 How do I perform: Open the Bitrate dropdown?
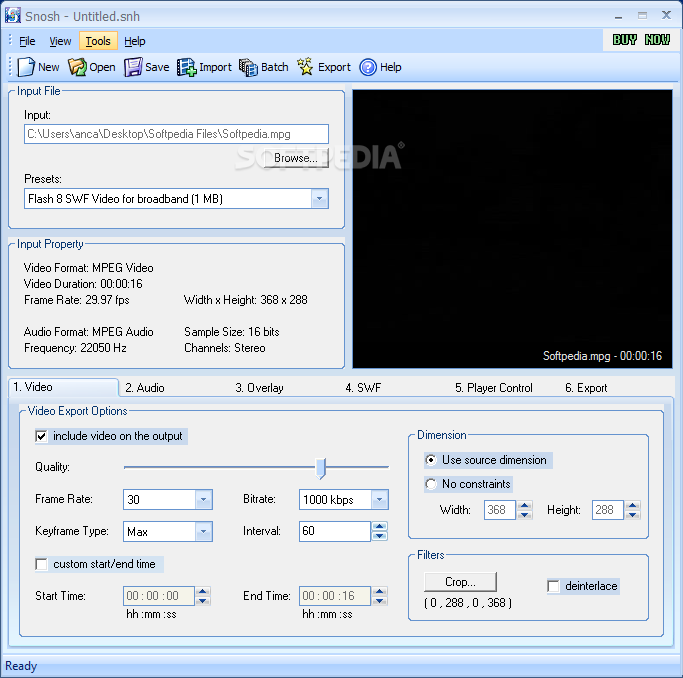[x=379, y=499]
